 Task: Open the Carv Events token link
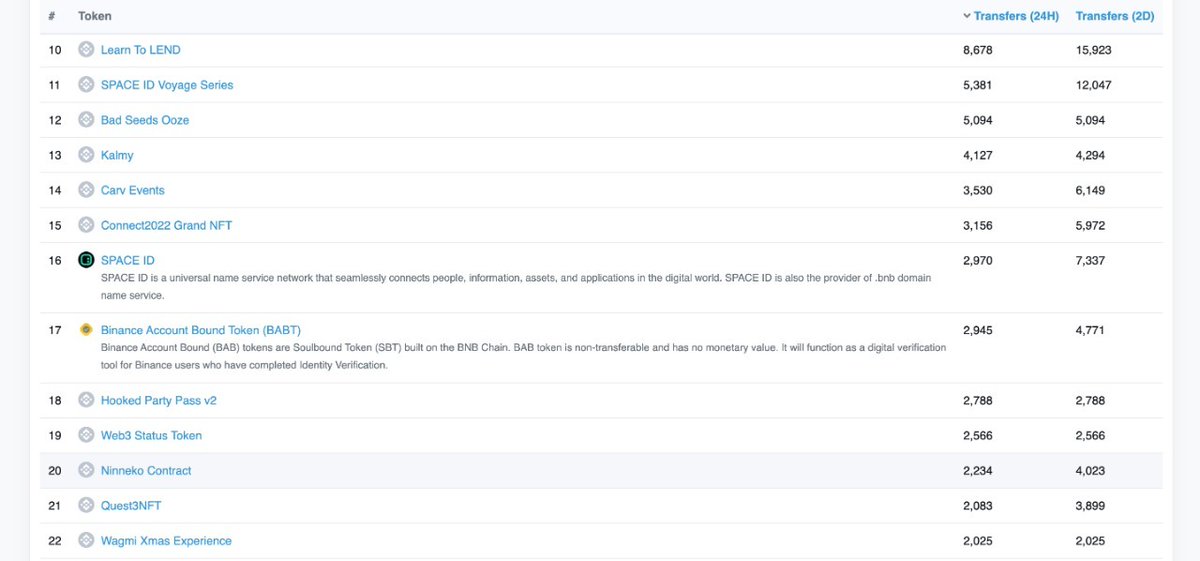133,190
